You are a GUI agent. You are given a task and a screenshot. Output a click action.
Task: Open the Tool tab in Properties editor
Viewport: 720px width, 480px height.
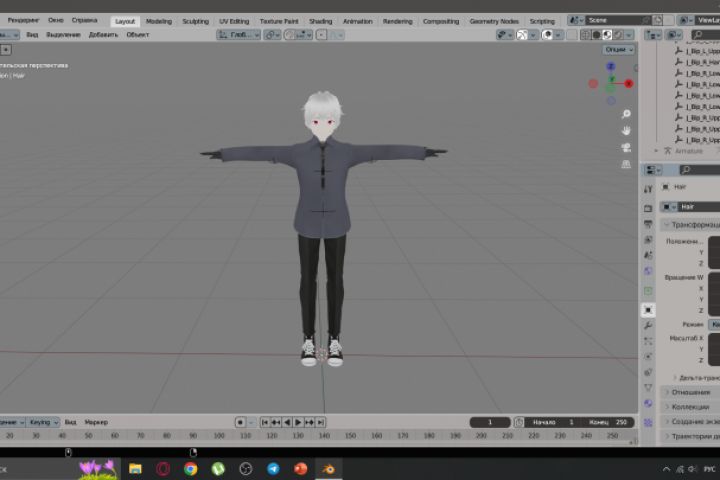tap(648, 189)
